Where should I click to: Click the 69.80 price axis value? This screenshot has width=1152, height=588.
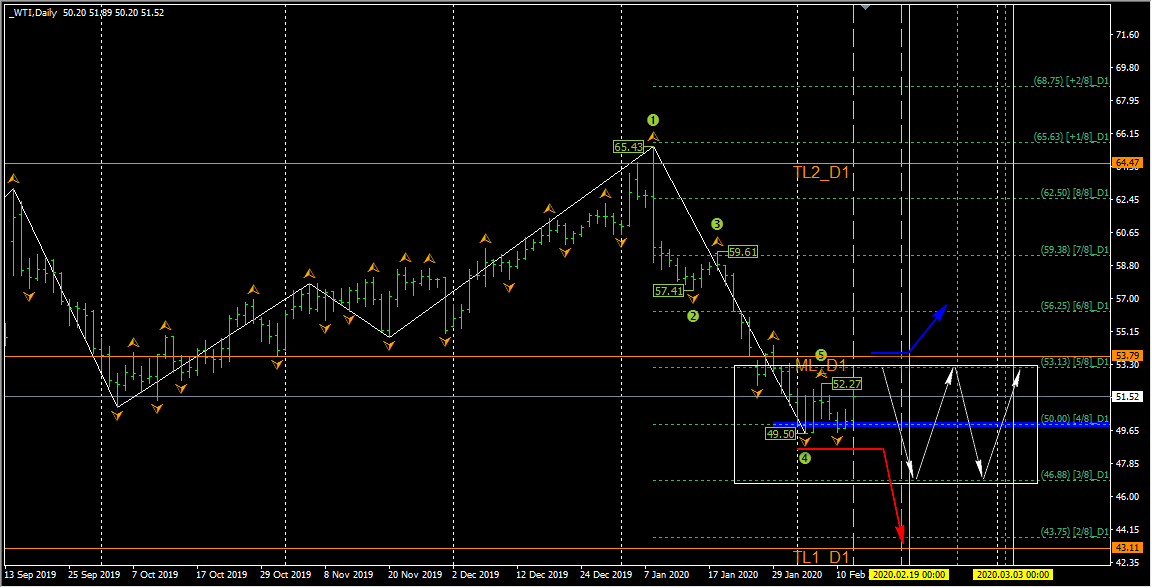pyautogui.click(x=1127, y=68)
